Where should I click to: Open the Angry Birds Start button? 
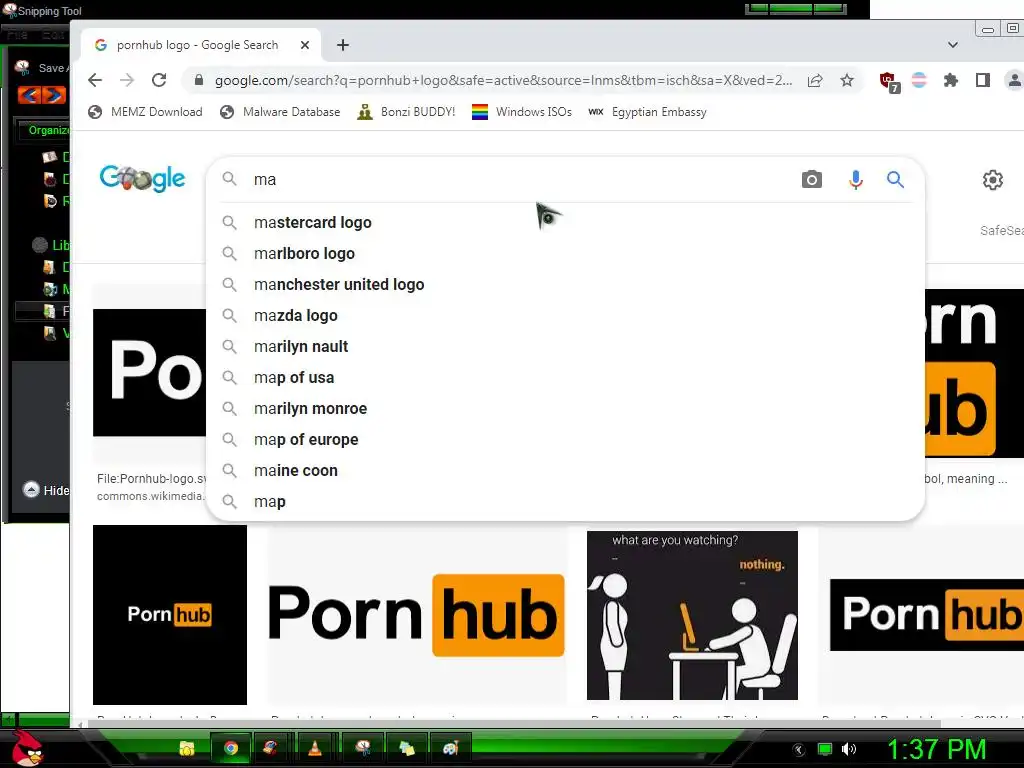pos(26,748)
